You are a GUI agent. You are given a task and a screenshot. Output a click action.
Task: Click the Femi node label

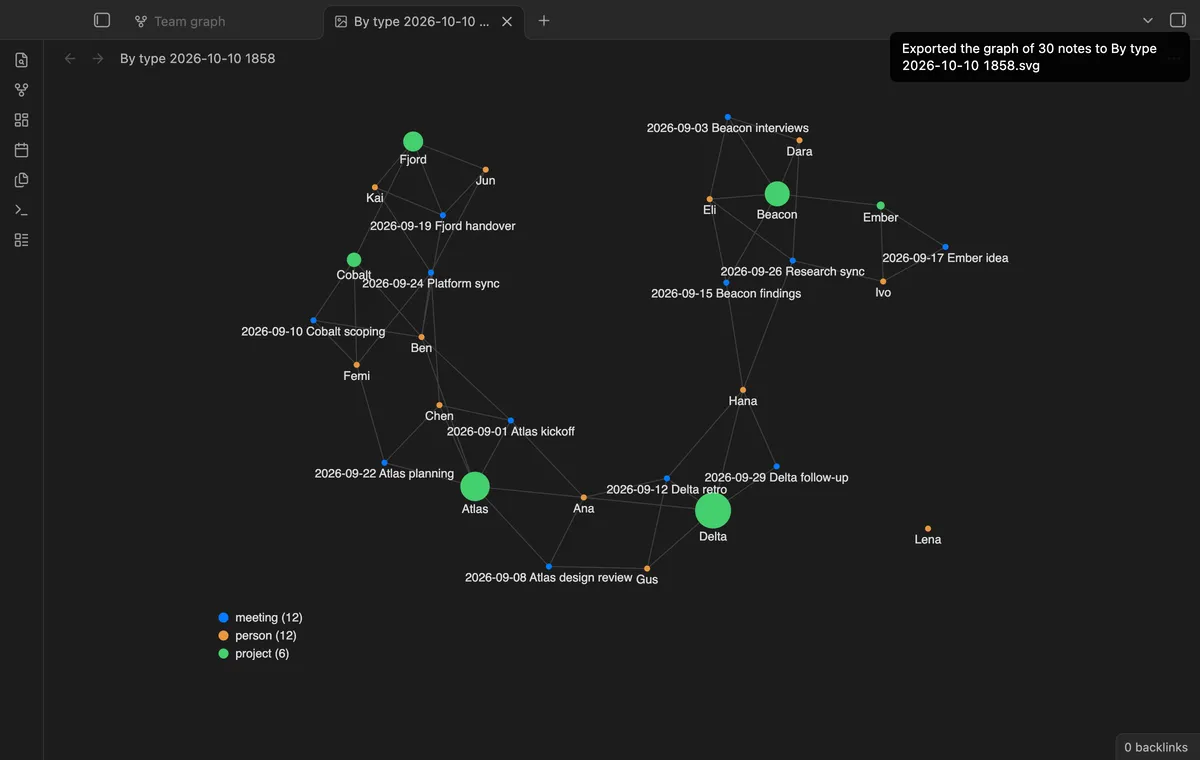tap(357, 376)
